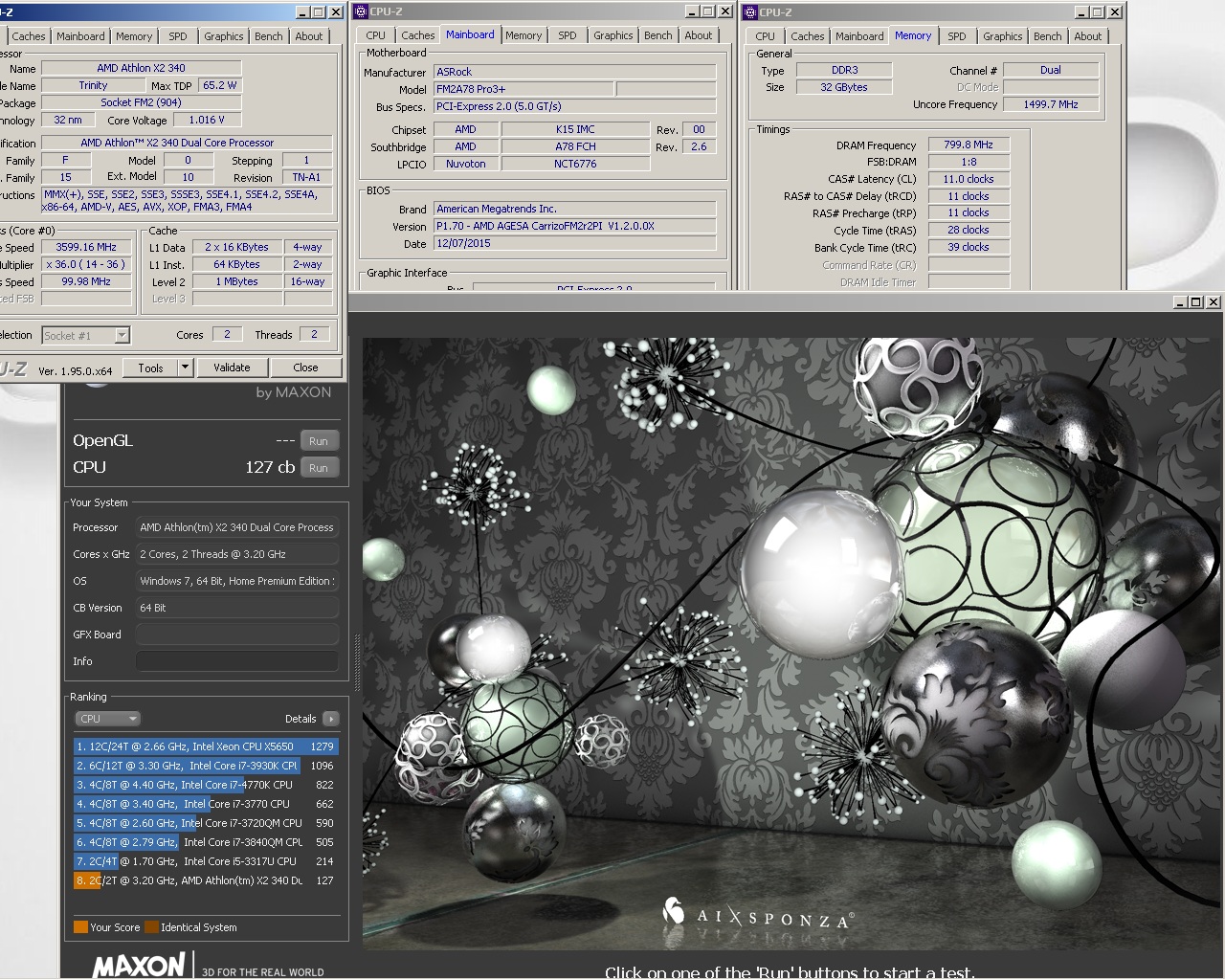1225x980 pixels.
Task: Click the orange Your Score legend swatch
Action: (80, 926)
